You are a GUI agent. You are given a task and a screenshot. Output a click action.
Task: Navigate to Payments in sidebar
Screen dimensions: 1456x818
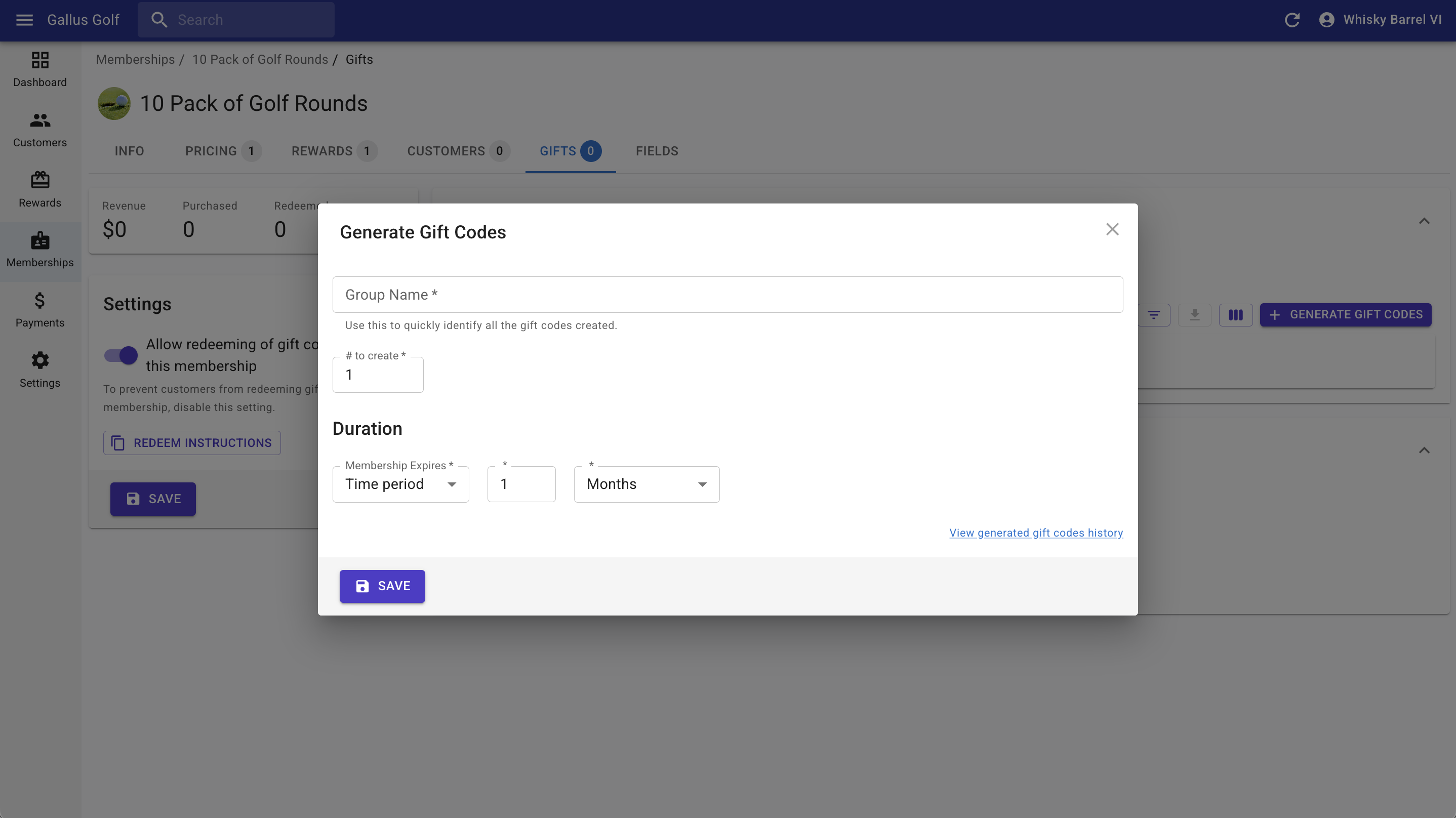pos(39,310)
